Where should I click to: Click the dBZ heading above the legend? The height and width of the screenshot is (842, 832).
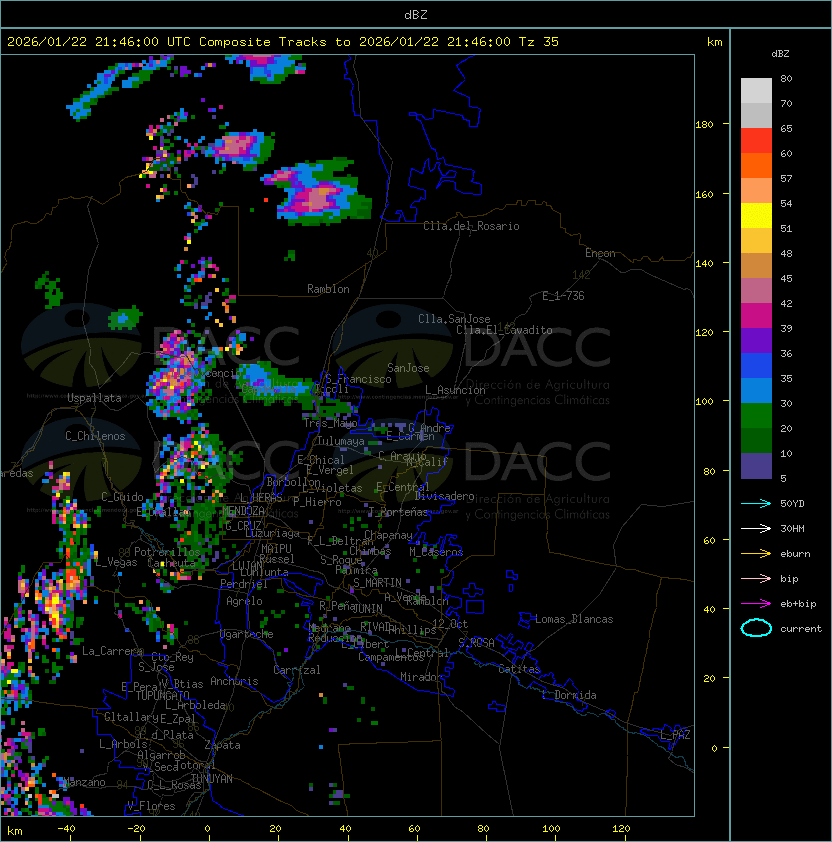780,54
